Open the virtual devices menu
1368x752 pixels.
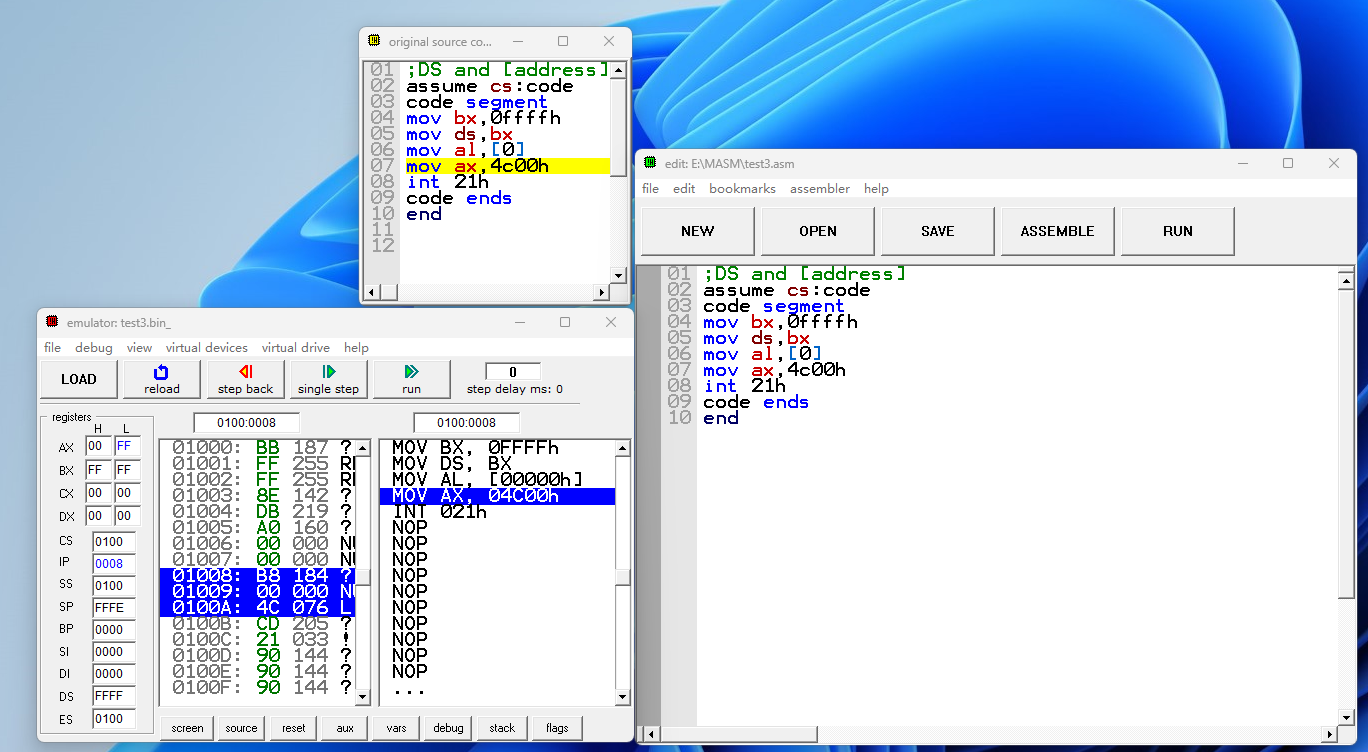(x=207, y=348)
